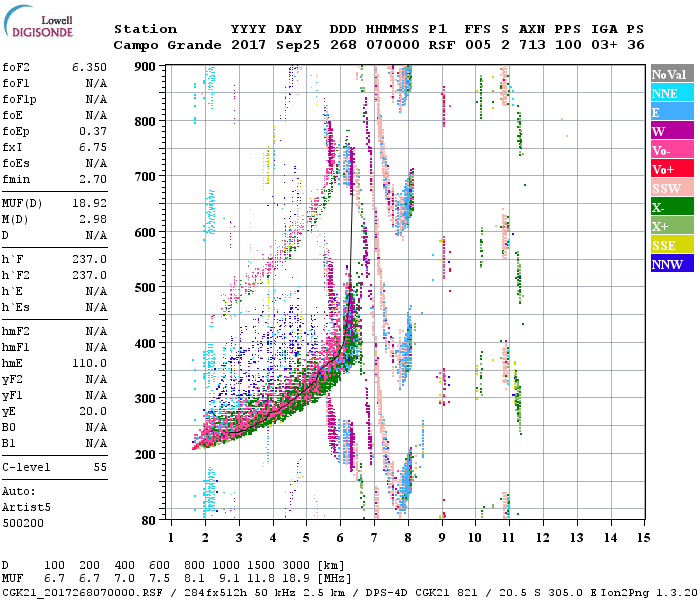Image resolution: width=700 pixels, height=600 pixels.
Task: Click the AXN value 713
Action: tap(532, 45)
